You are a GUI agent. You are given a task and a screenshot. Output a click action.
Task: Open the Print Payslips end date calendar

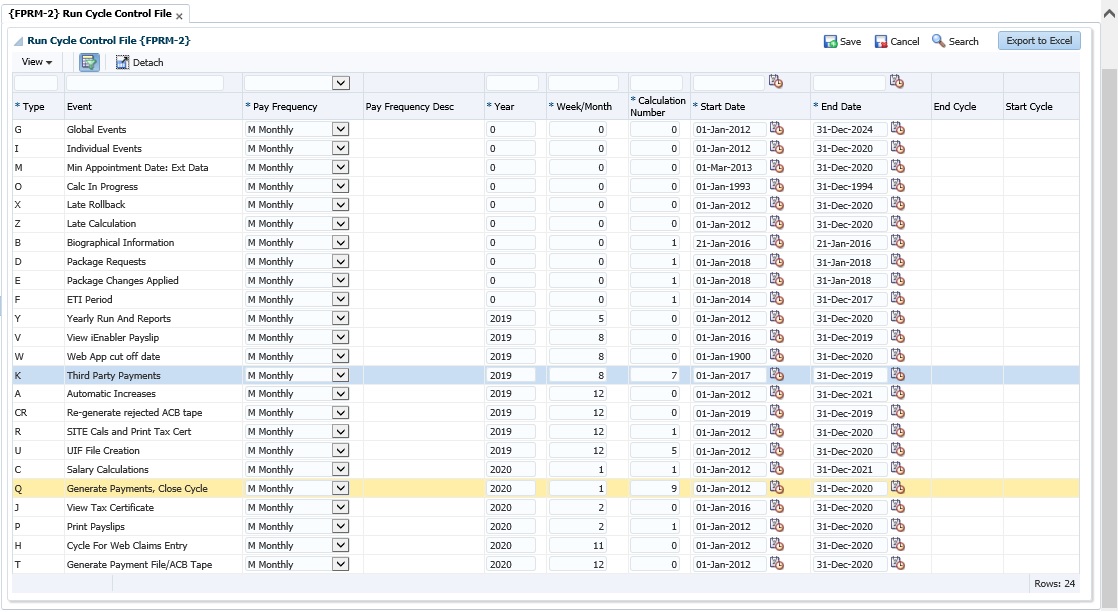coord(897,526)
